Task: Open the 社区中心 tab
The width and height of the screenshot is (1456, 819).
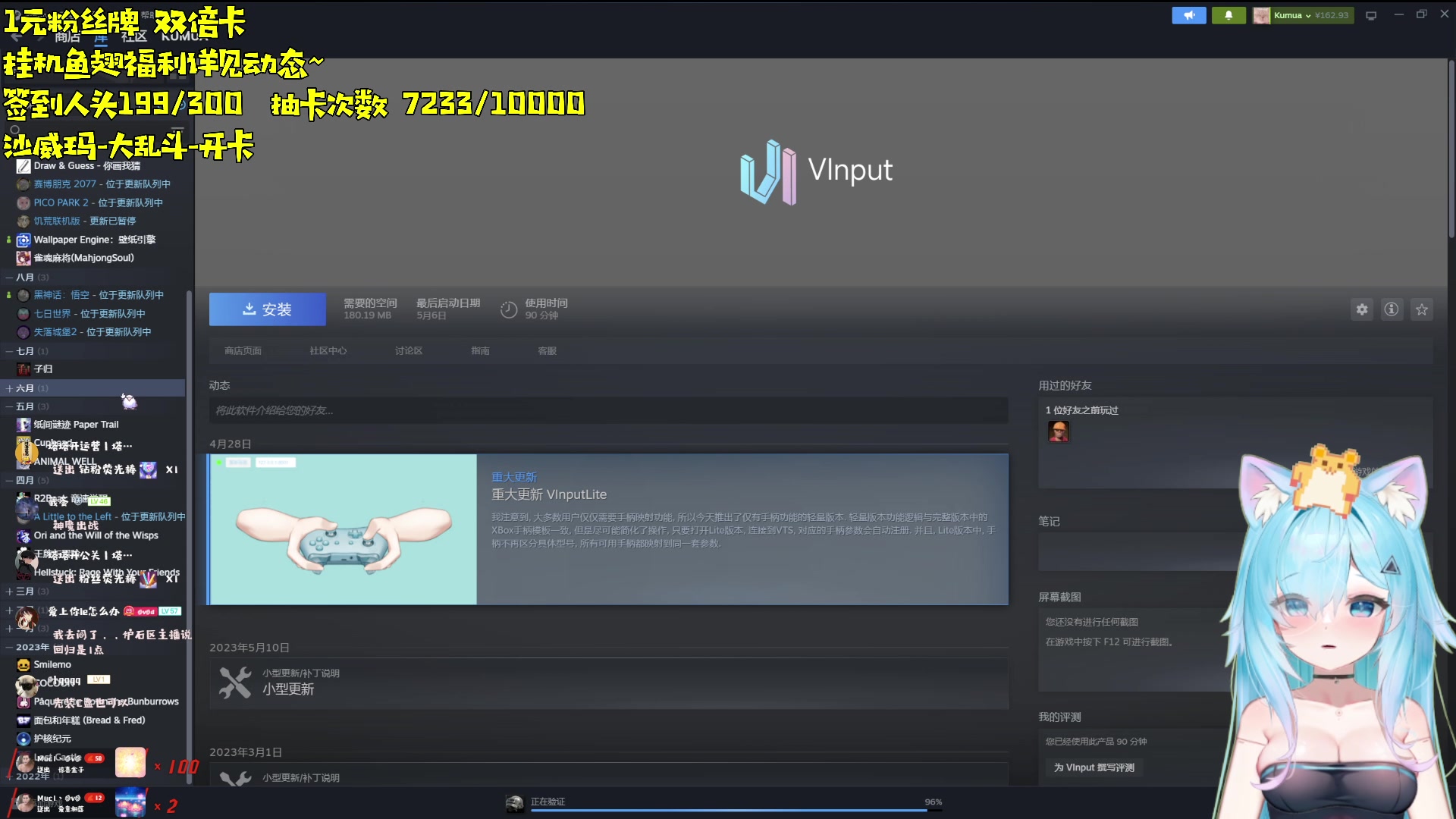Action: (x=328, y=350)
